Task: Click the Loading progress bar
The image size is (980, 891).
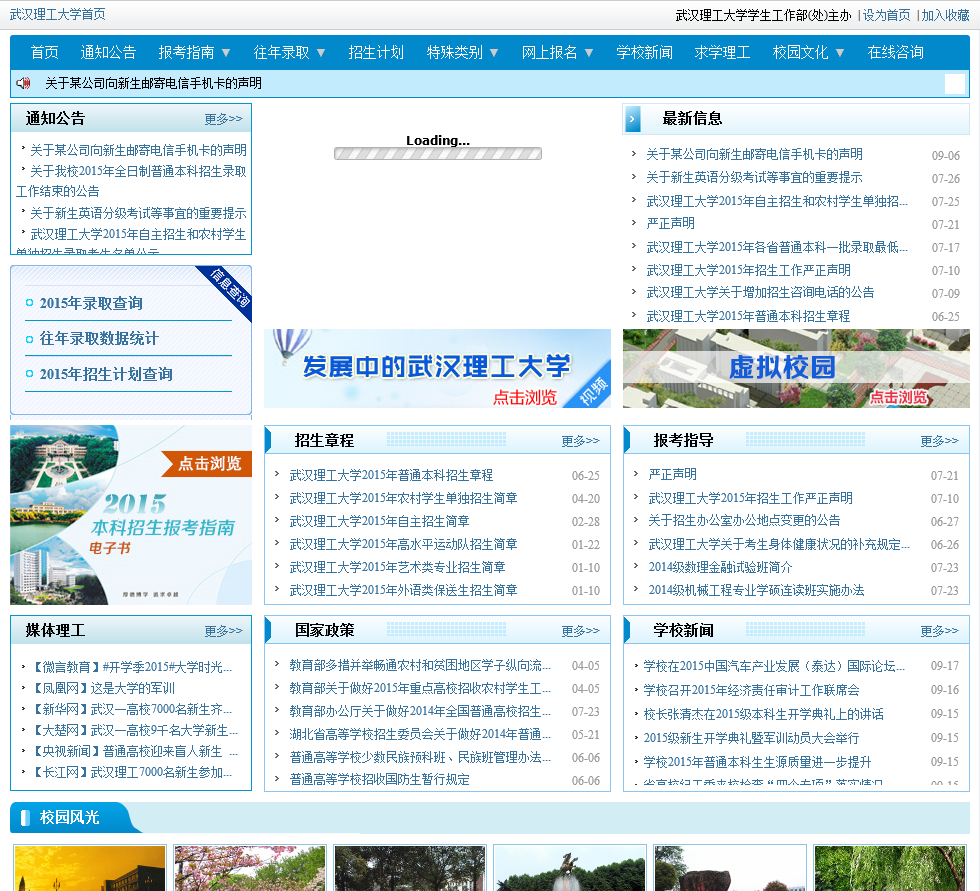Action: (438, 154)
